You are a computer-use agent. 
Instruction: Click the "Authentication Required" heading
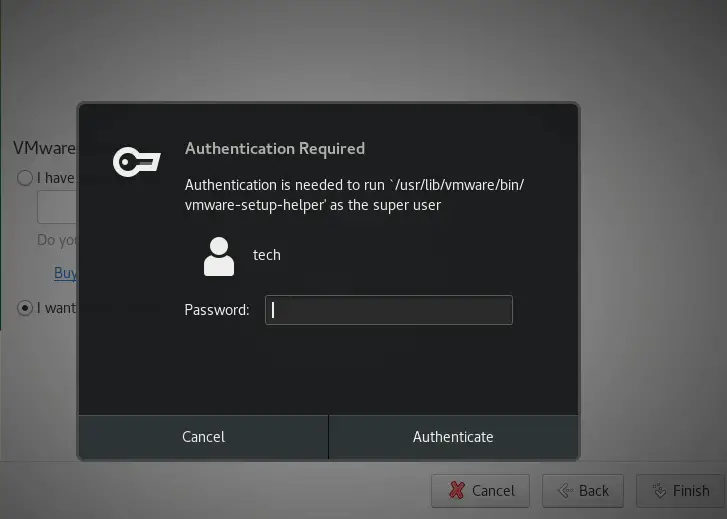[x=275, y=148]
